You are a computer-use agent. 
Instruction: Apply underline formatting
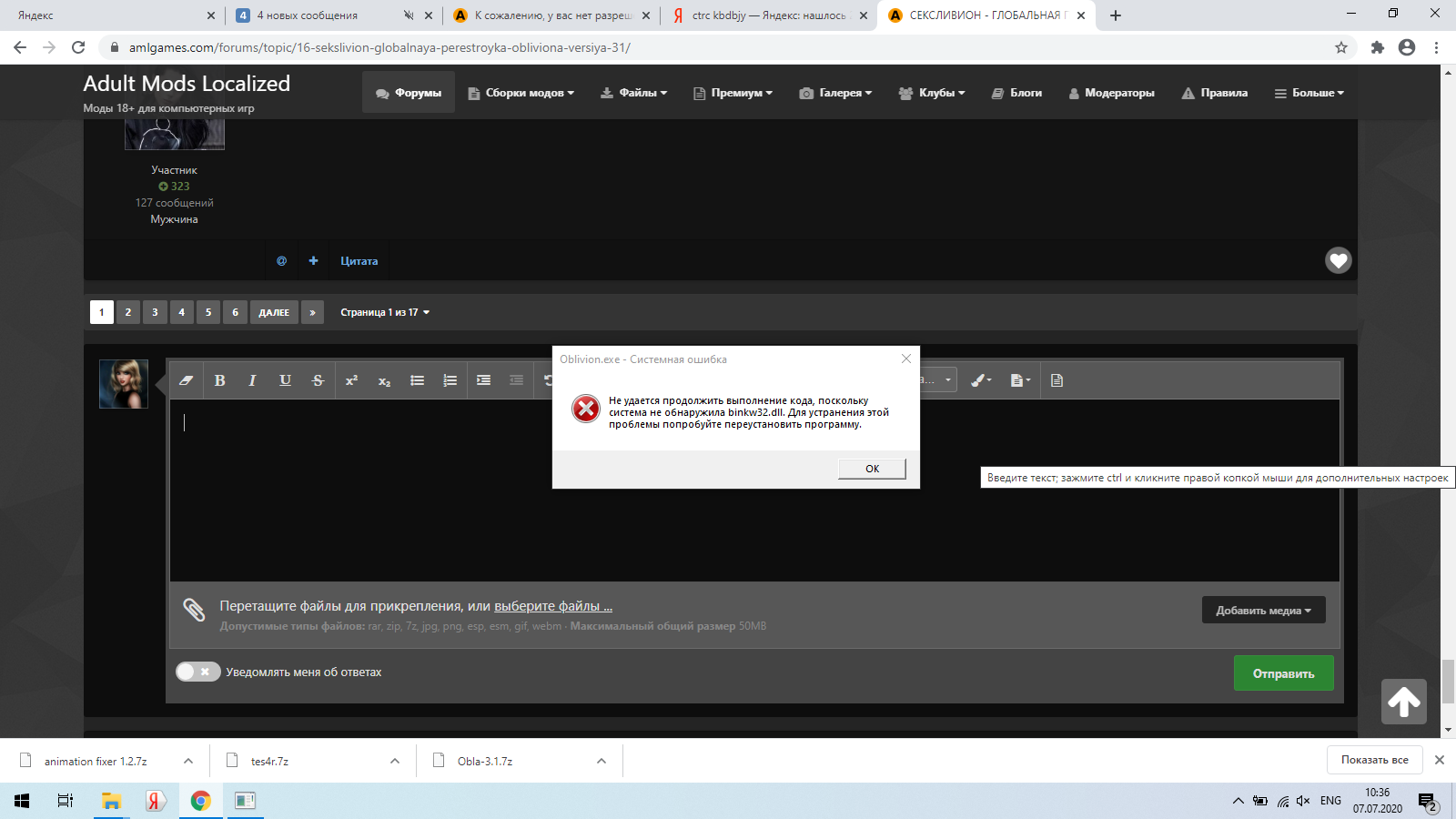pyautogui.click(x=285, y=380)
